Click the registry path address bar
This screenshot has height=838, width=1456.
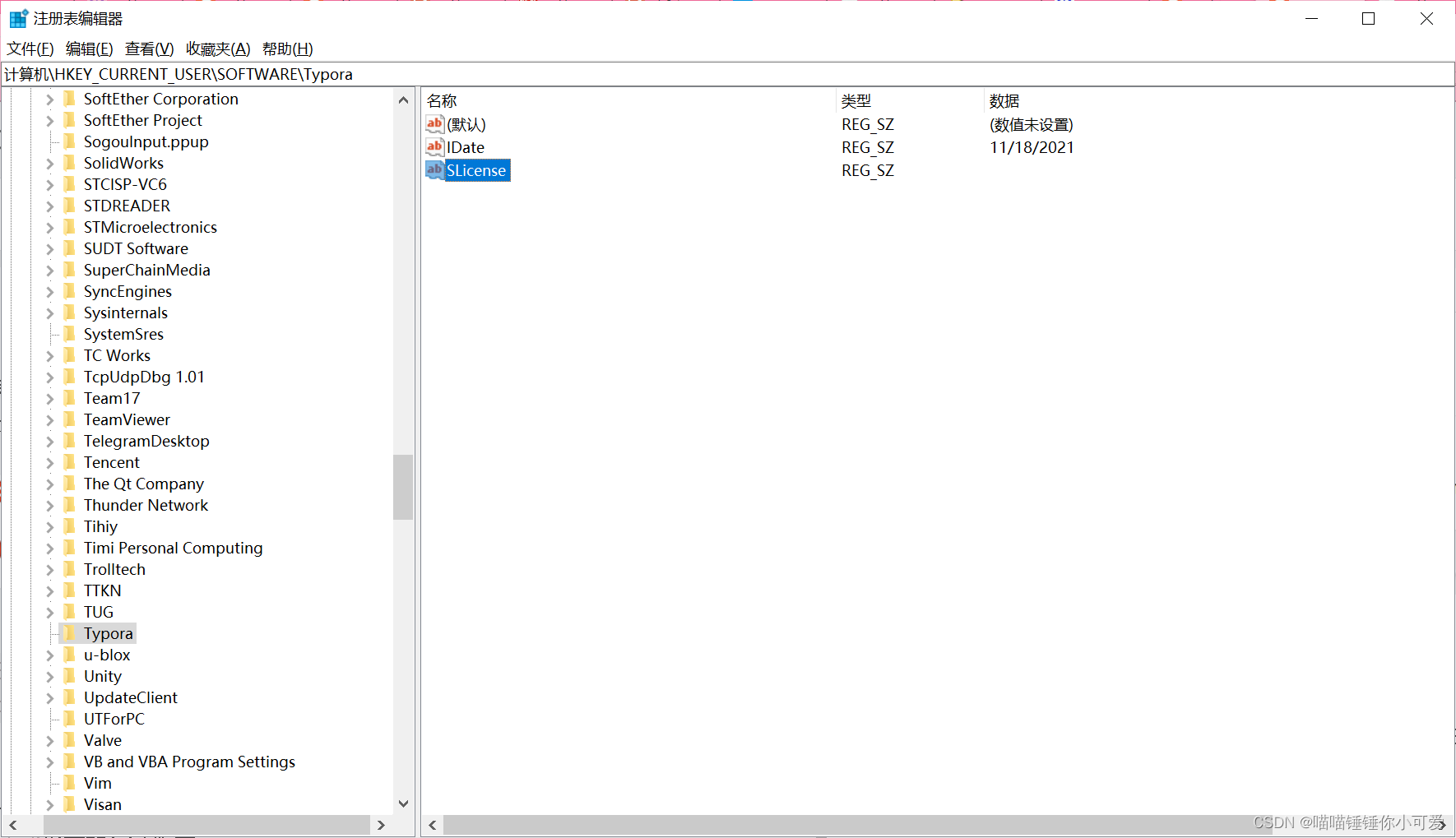click(x=728, y=74)
